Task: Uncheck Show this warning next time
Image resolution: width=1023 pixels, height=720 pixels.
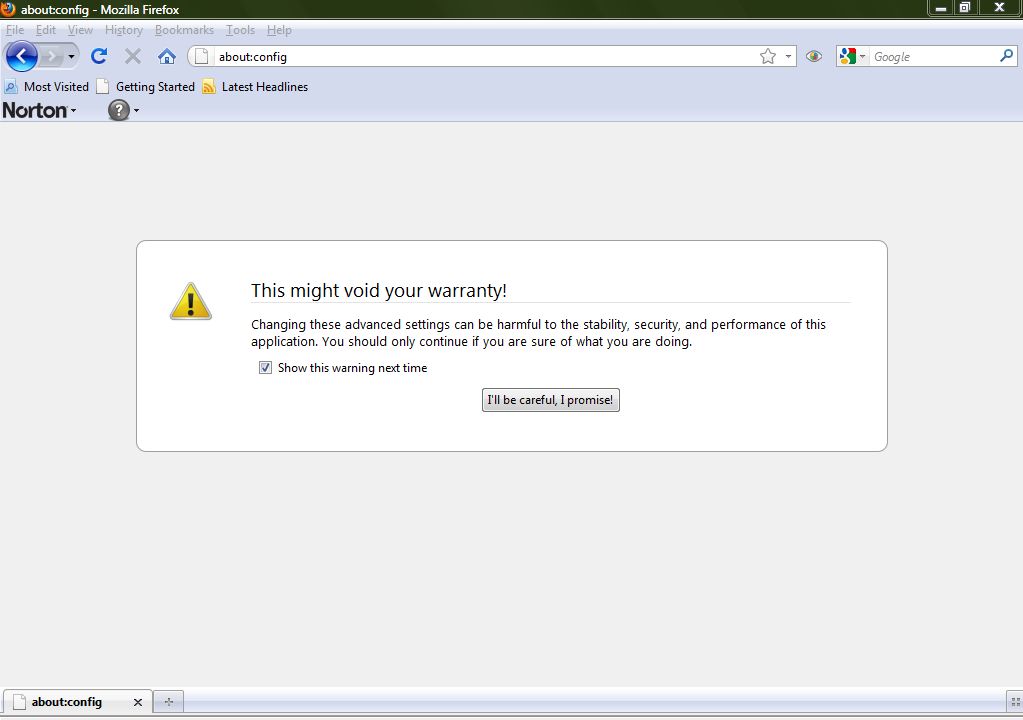Action: (266, 368)
